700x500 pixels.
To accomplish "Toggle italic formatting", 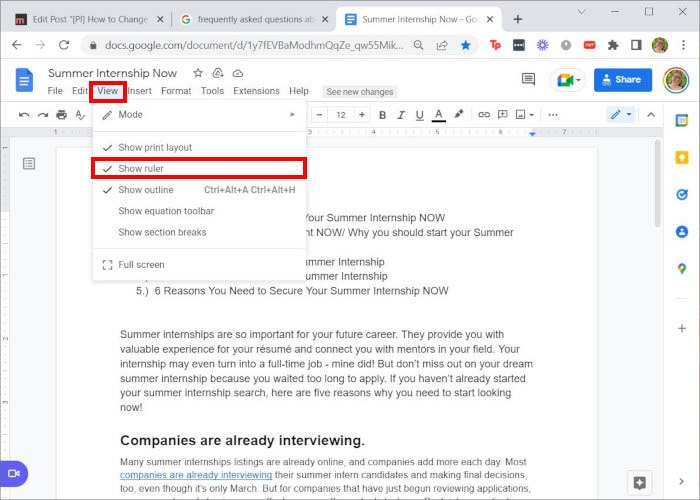I will tap(401, 115).
